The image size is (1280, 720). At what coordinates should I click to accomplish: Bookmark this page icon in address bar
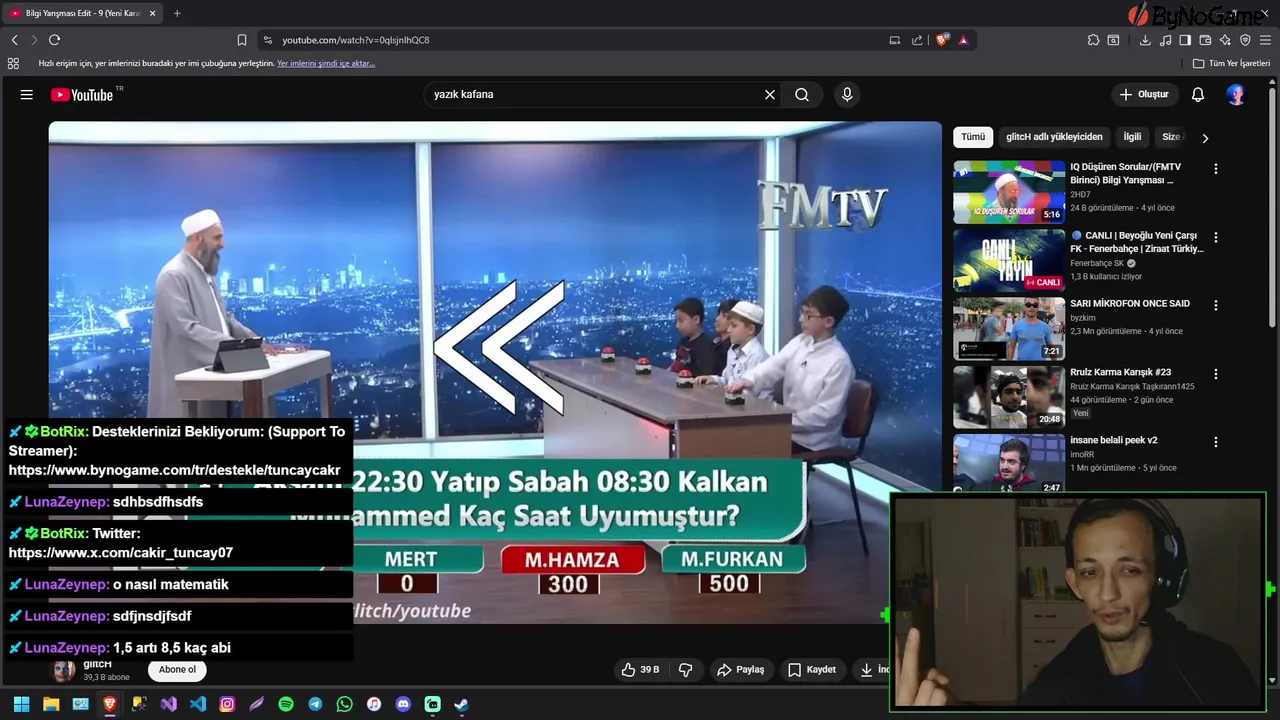242,40
